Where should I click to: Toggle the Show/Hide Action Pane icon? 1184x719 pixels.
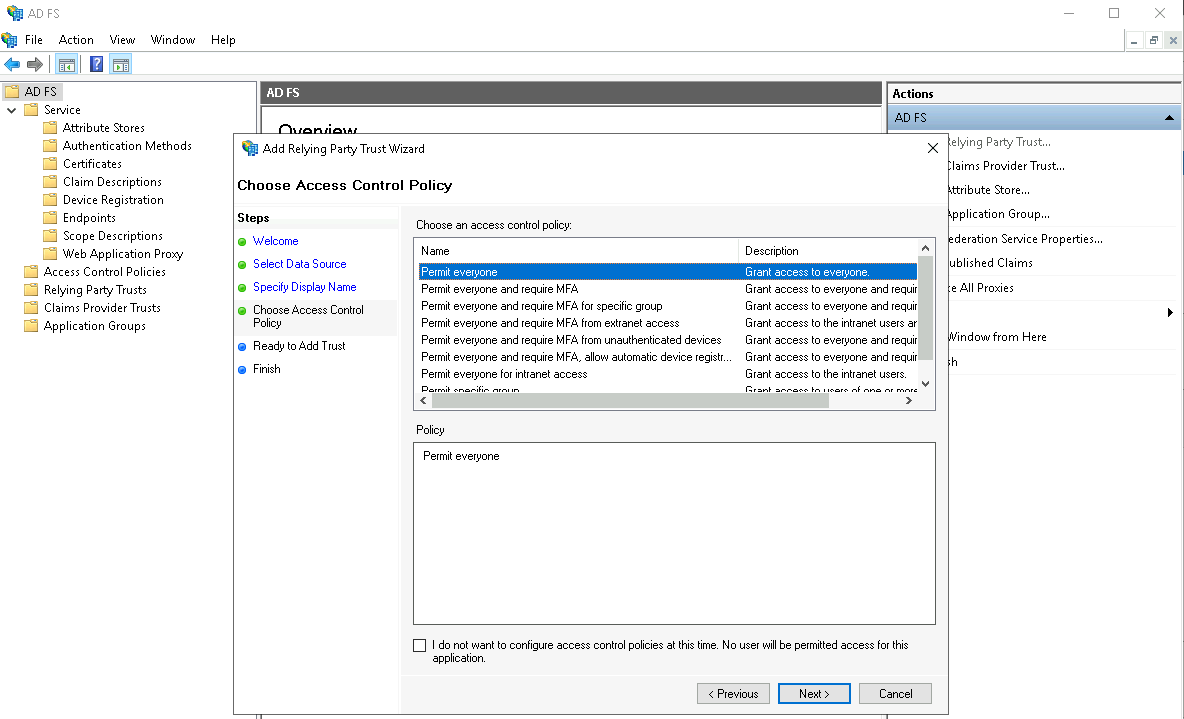point(121,65)
